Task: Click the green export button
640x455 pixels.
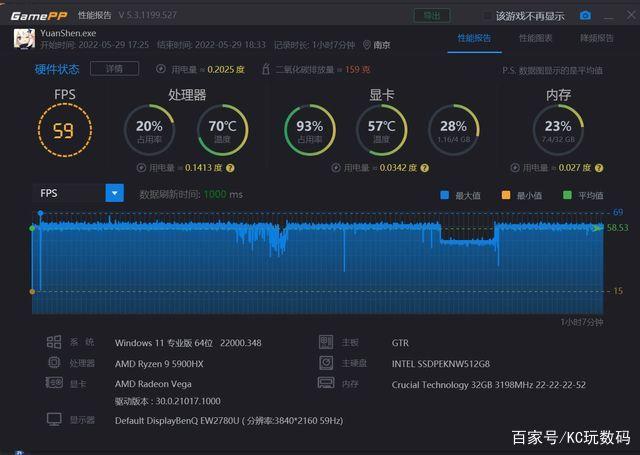Action: click(432, 16)
